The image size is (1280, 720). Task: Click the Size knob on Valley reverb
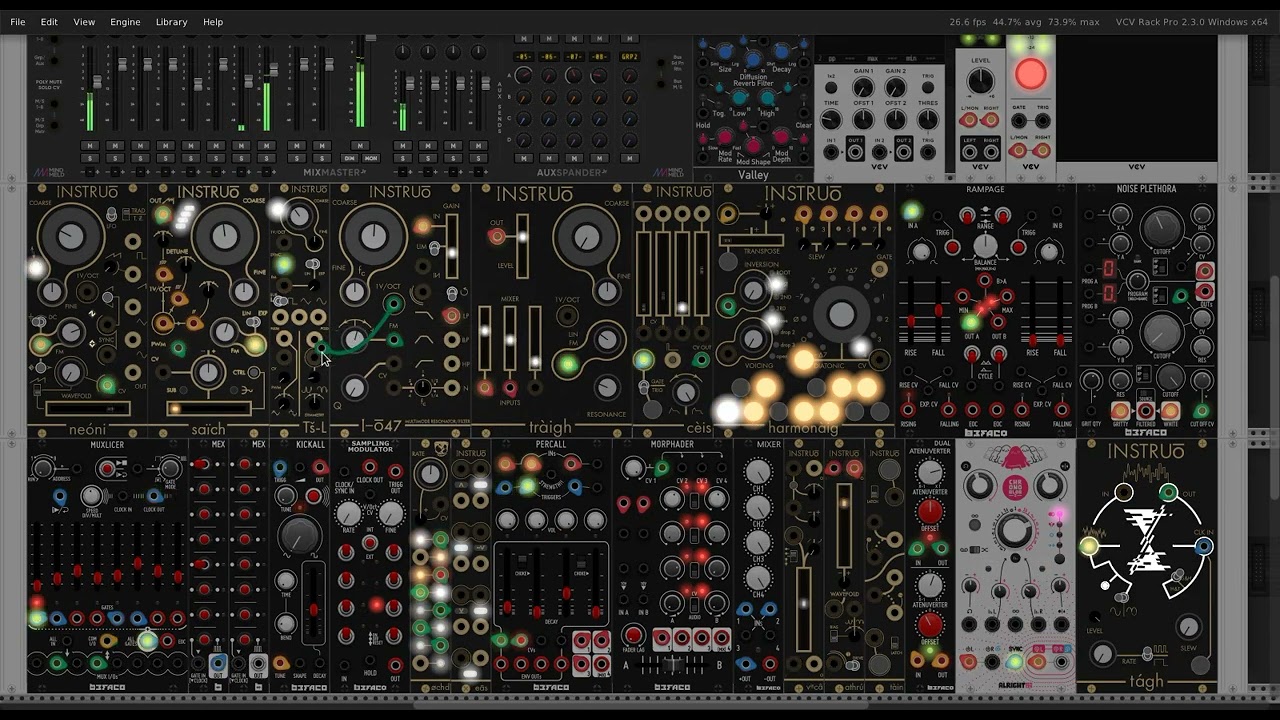coord(724,52)
